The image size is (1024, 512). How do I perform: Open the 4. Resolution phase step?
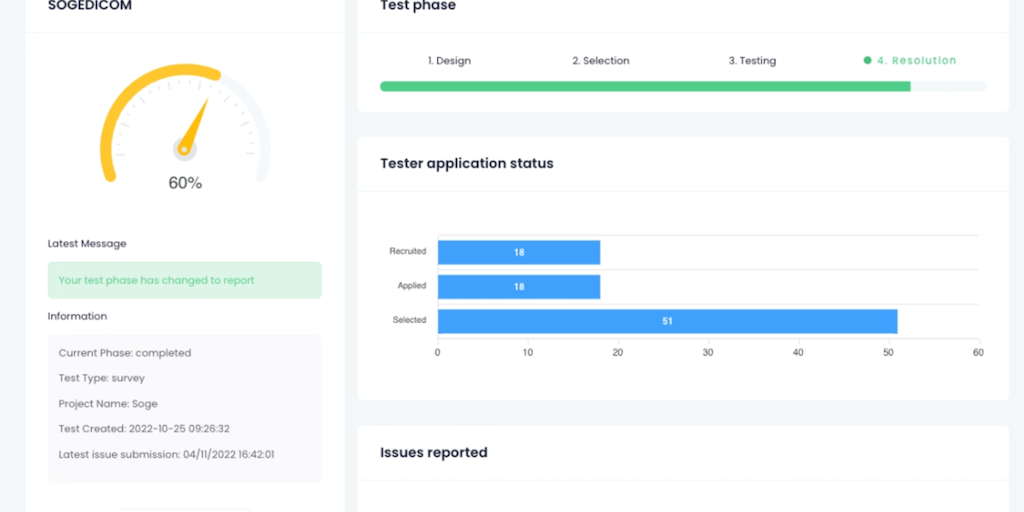916,61
